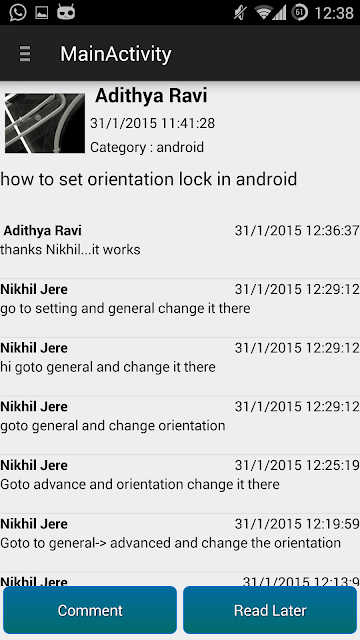Open the hamburger navigation drawer icon
This screenshot has height=640, width=360.
(25, 53)
